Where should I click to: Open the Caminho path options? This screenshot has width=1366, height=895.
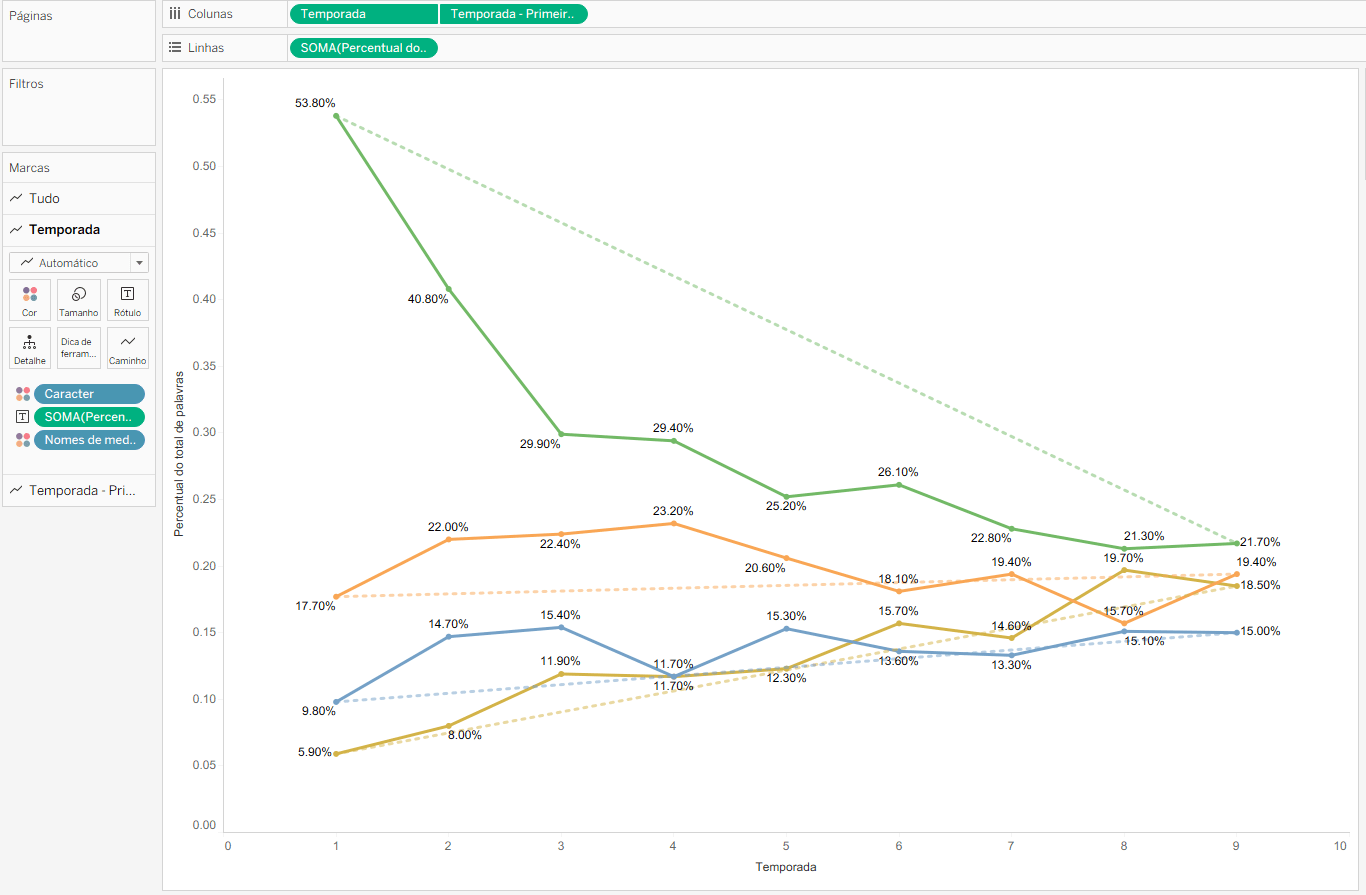(127, 348)
